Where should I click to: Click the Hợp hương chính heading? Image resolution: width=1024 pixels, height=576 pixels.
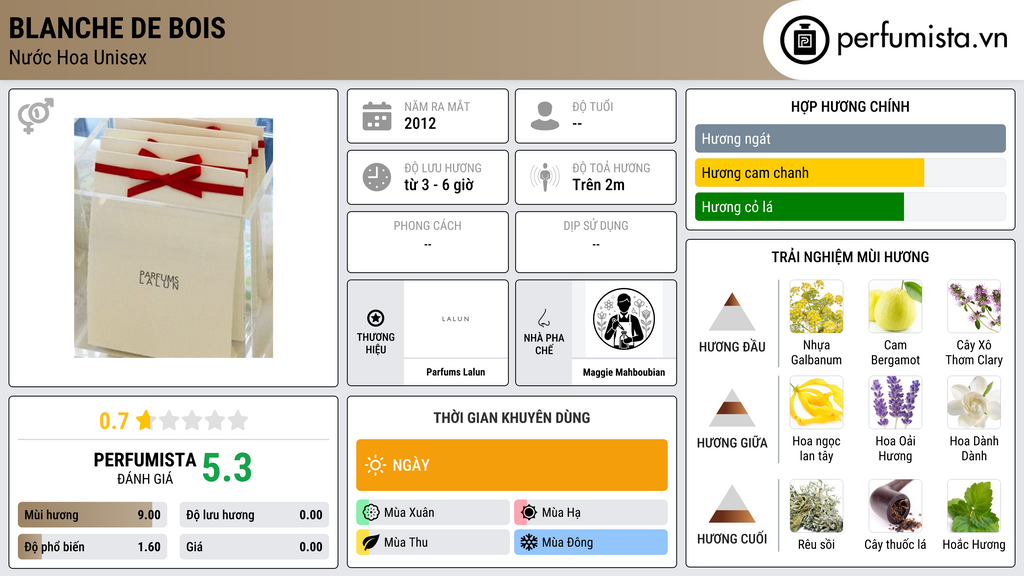pyautogui.click(x=850, y=106)
